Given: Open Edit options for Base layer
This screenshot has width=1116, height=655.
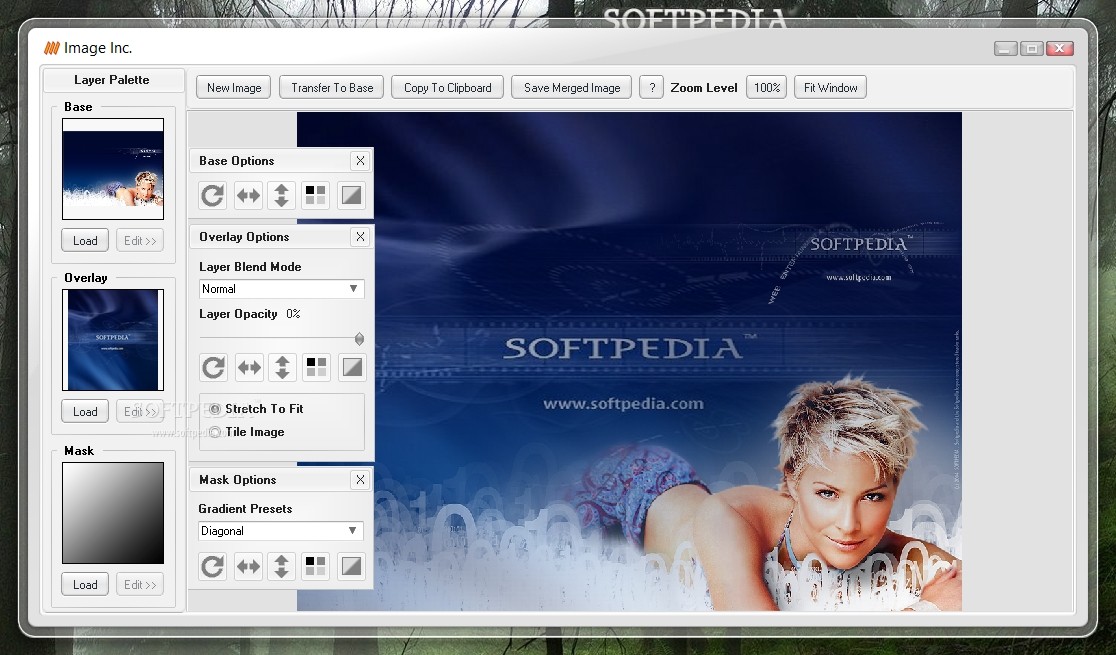Looking at the screenshot, I should click(140, 241).
